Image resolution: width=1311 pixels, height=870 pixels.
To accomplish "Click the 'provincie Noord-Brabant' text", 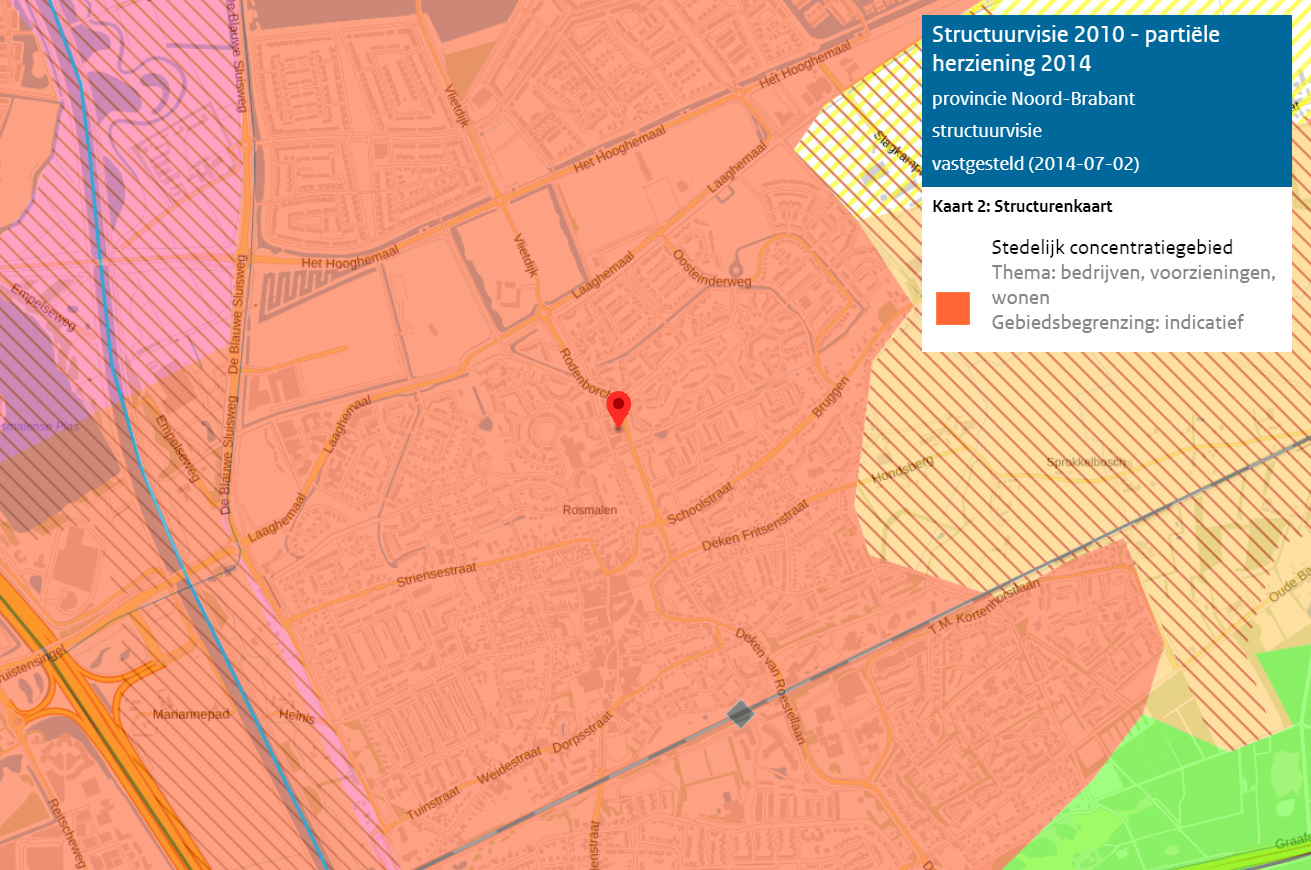I will 1033,99.
